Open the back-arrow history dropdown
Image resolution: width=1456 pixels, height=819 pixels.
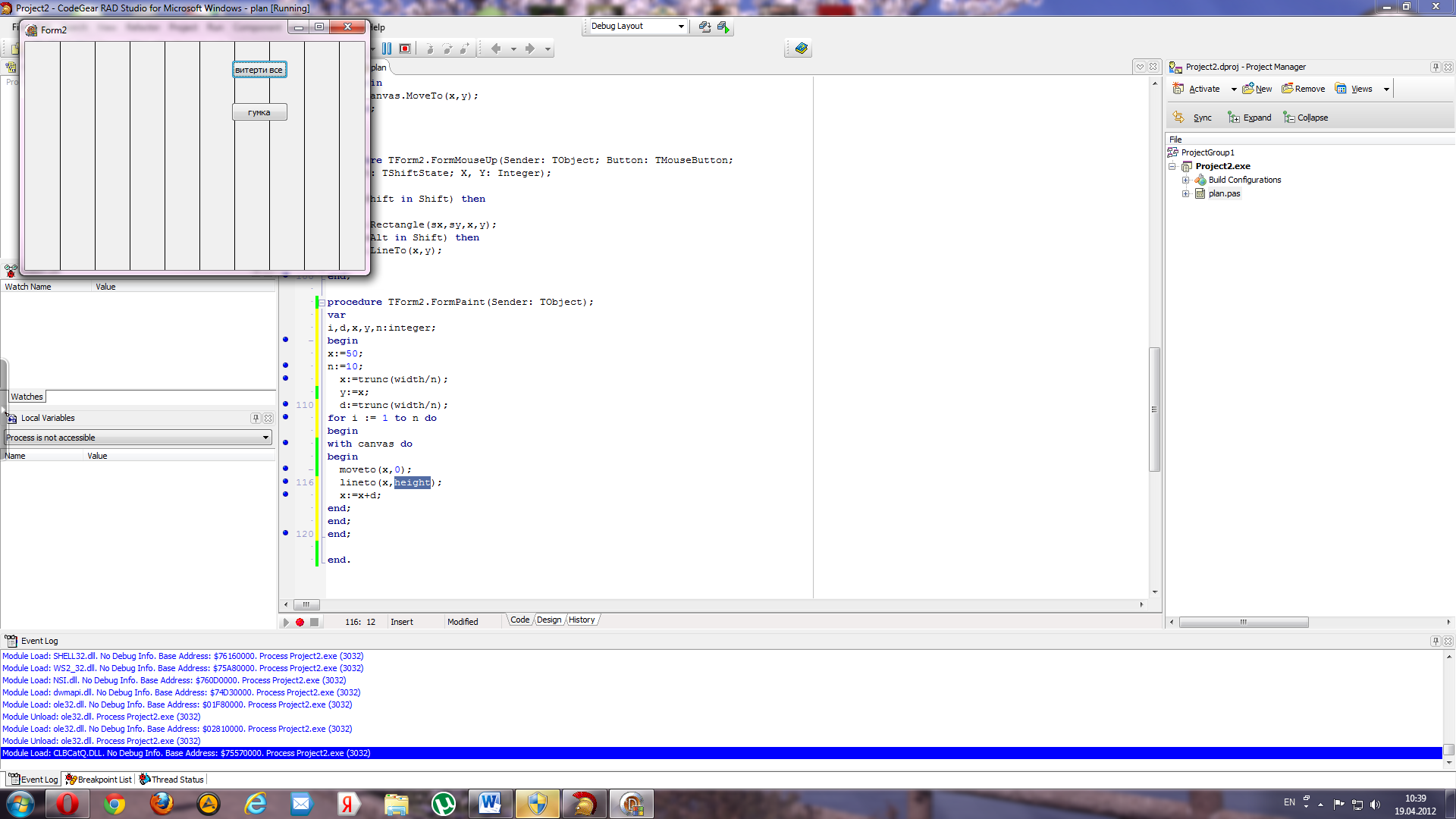[x=513, y=49]
